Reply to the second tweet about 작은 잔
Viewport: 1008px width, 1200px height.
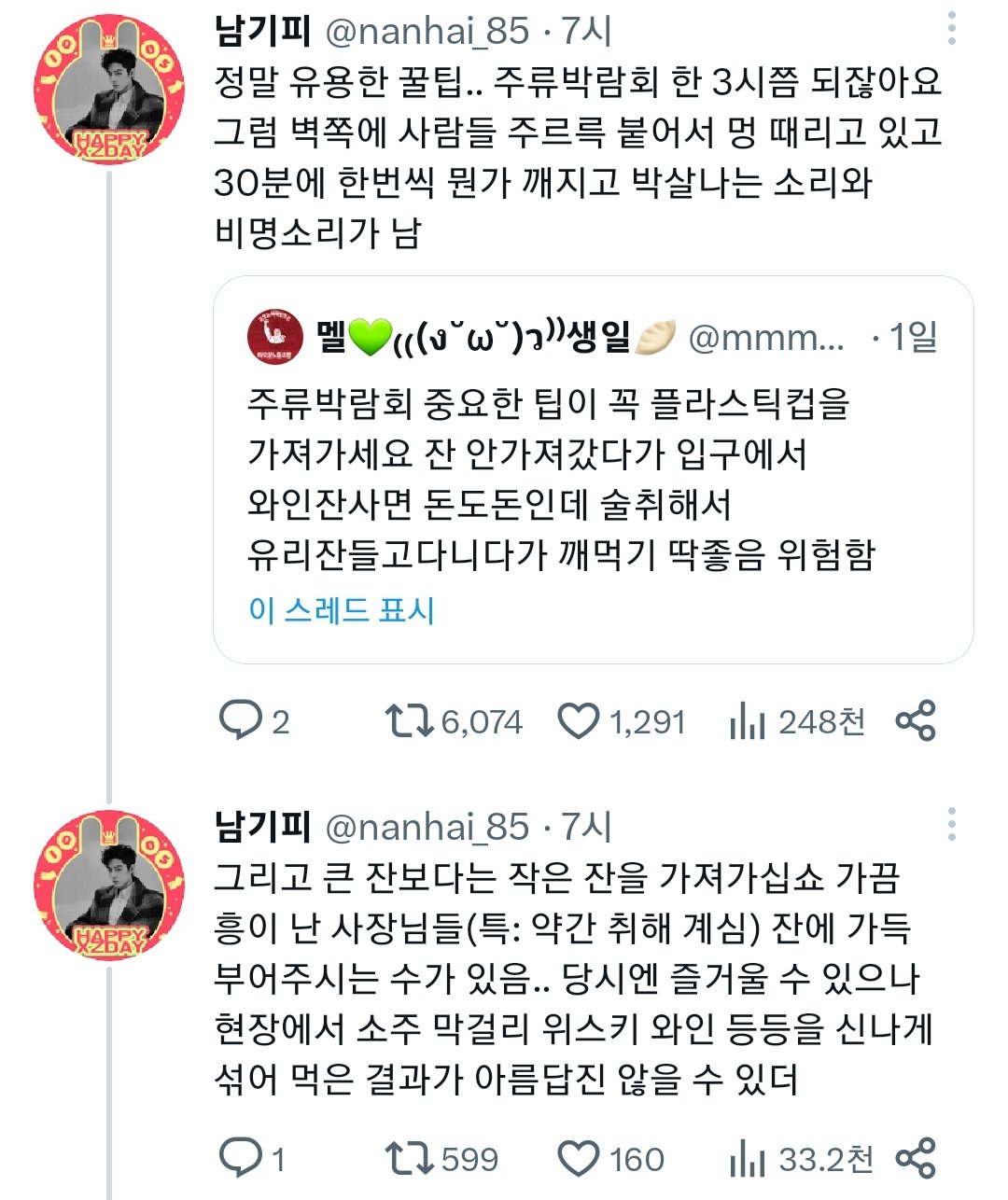pos(240,1158)
